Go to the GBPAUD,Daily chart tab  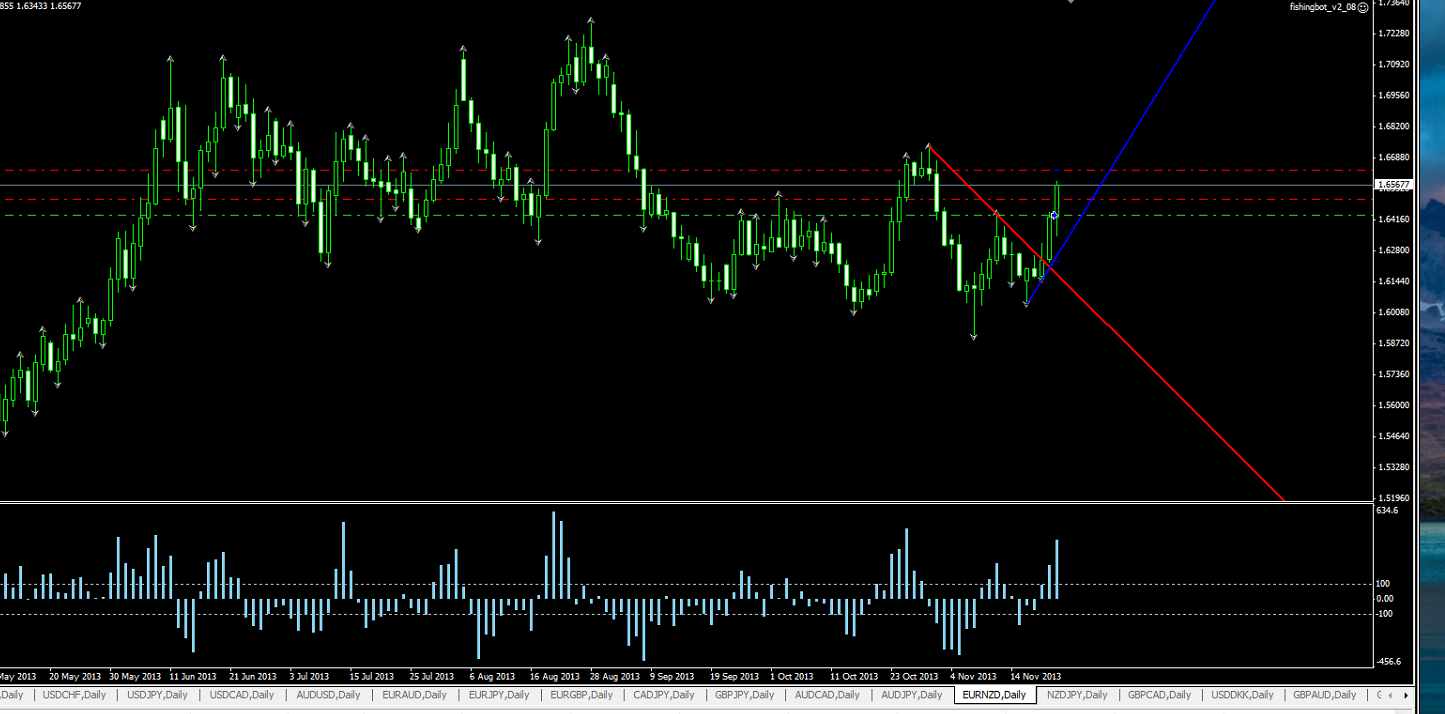(x=1324, y=695)
